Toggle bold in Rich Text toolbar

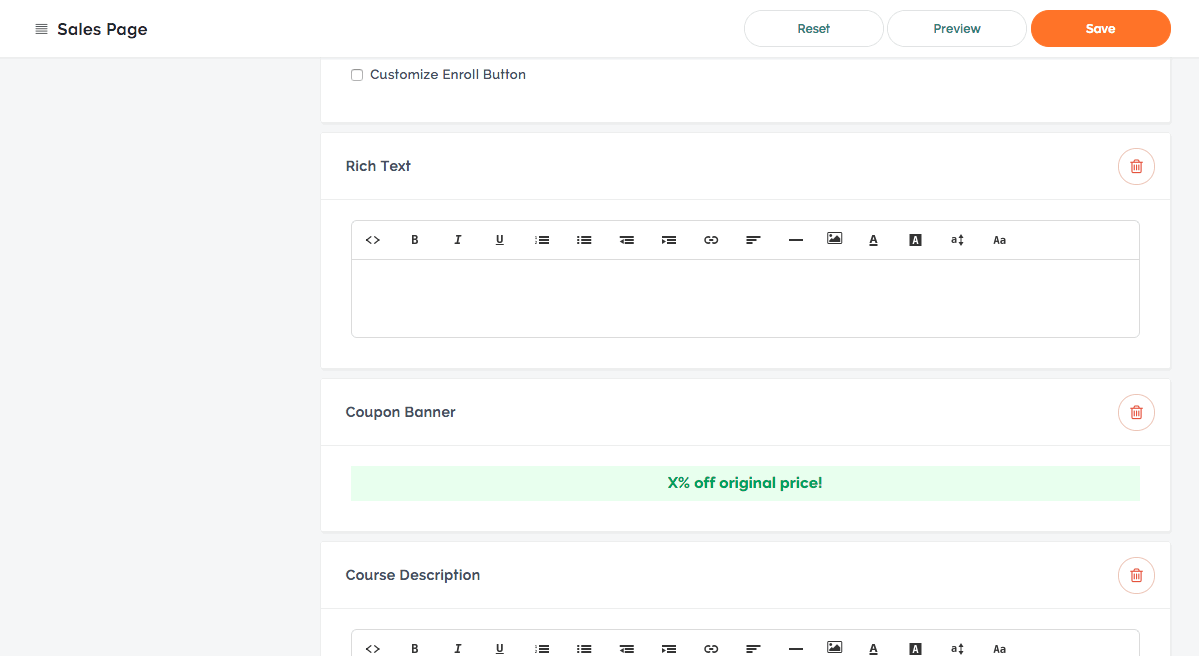pos(415,240)
